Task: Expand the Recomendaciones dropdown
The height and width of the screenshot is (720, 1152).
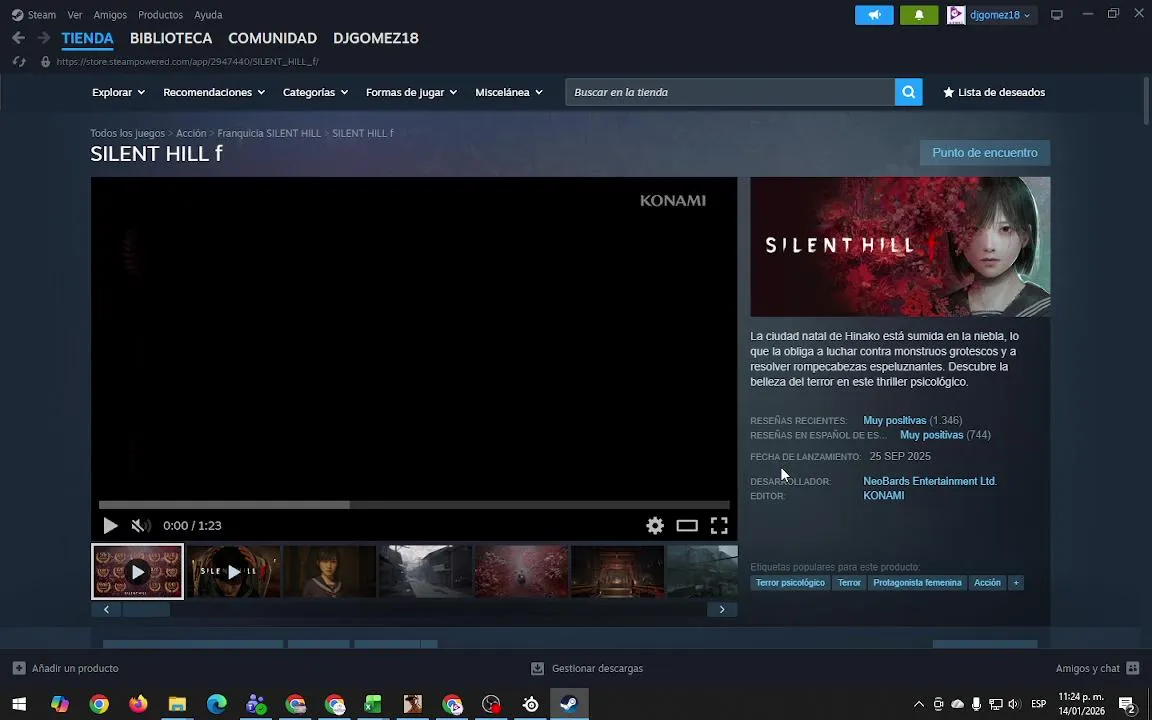Action: click(x=214, y=92)
